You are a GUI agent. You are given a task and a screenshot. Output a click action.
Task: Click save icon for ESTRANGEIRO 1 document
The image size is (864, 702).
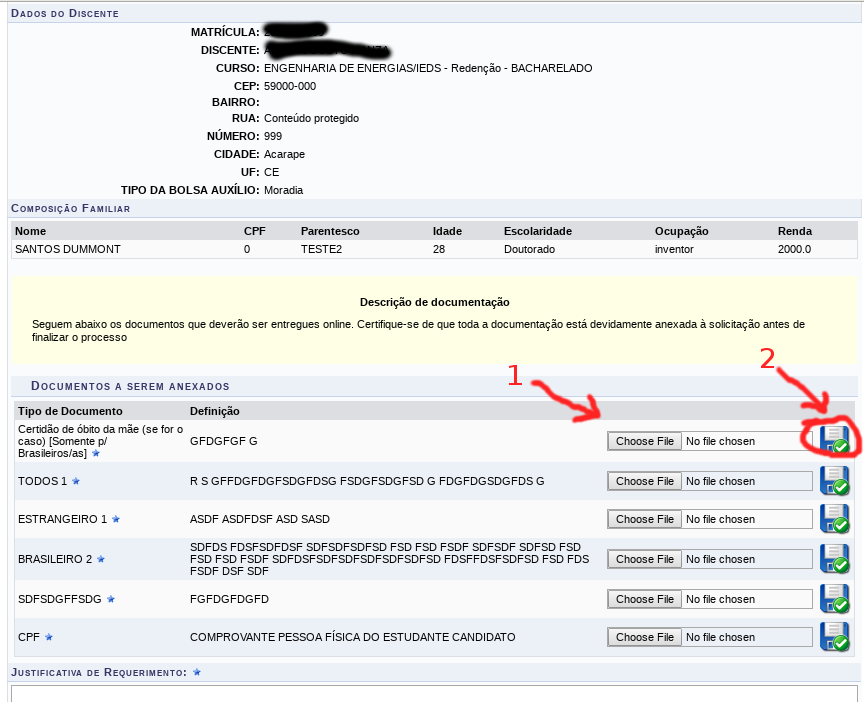pos(834,519)
